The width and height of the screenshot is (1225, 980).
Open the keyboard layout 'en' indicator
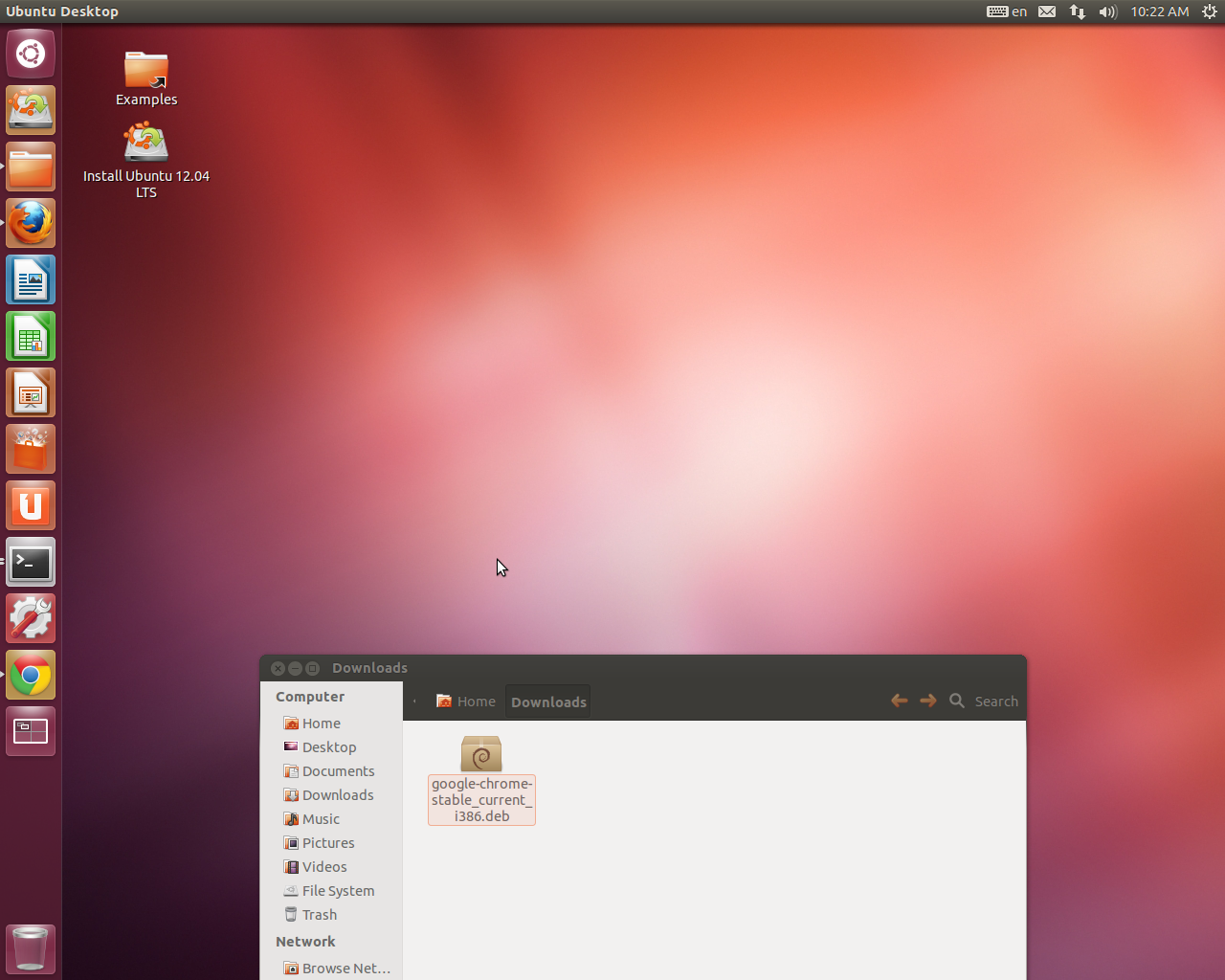(1007, 11)
